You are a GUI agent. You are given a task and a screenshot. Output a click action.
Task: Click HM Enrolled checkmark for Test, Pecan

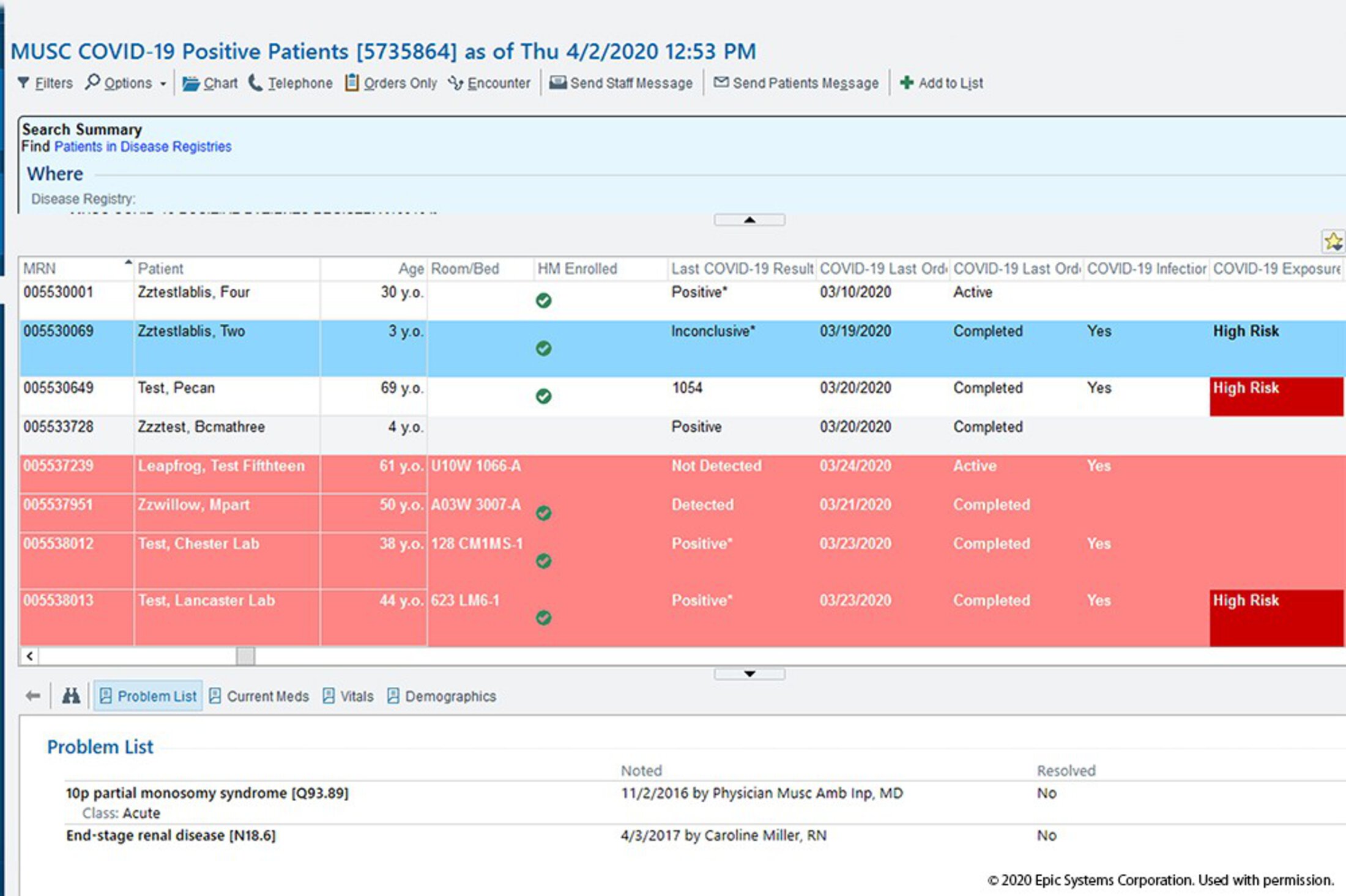543,396
